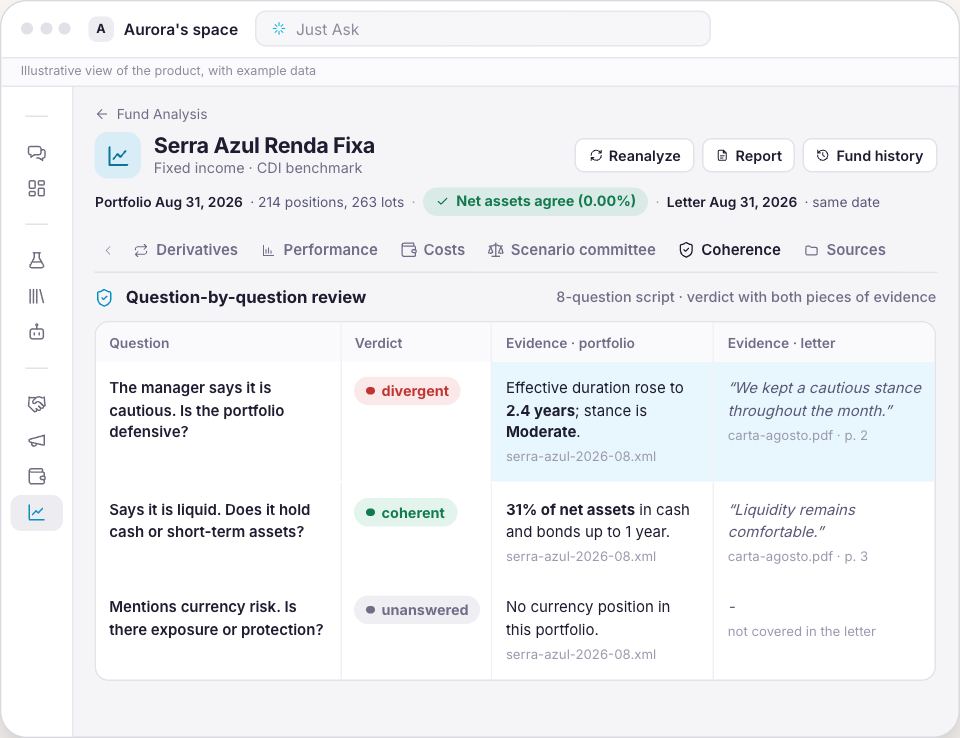Click the Question column header

139,343
